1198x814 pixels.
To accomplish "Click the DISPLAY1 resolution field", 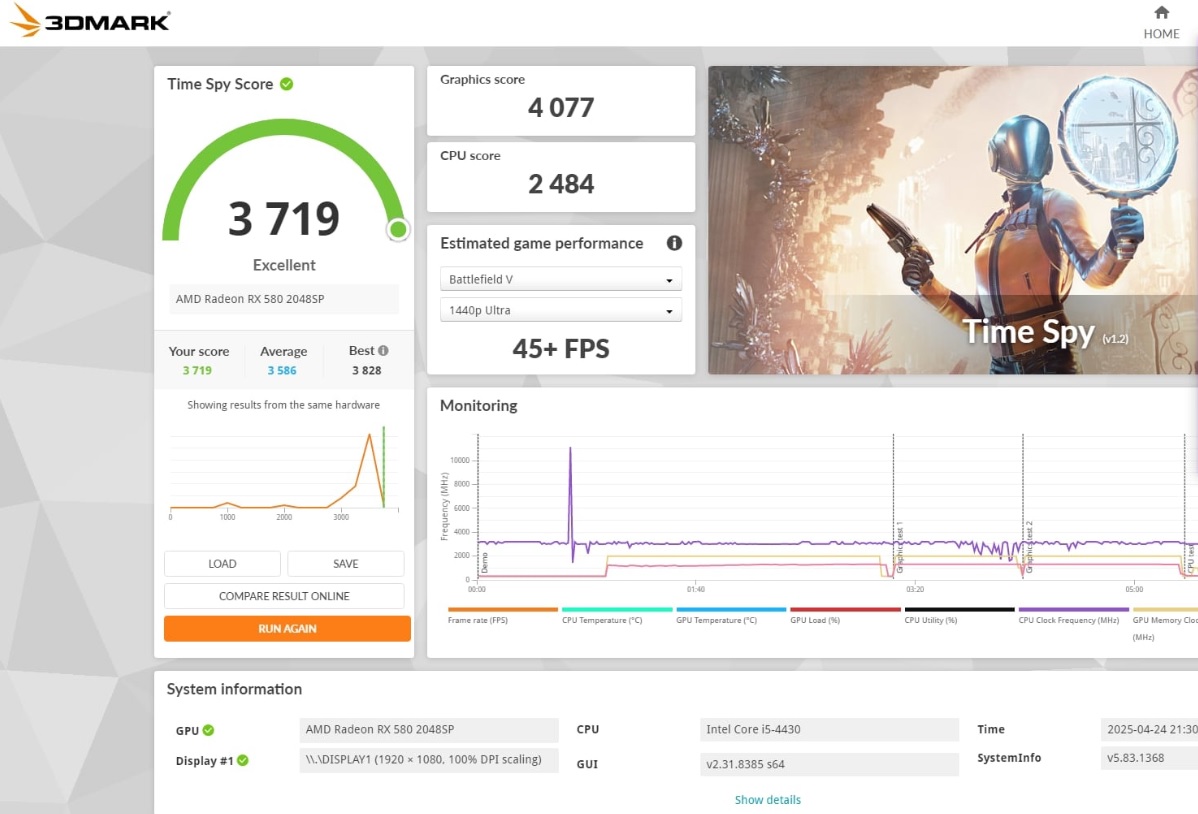I will click(429, 760).
